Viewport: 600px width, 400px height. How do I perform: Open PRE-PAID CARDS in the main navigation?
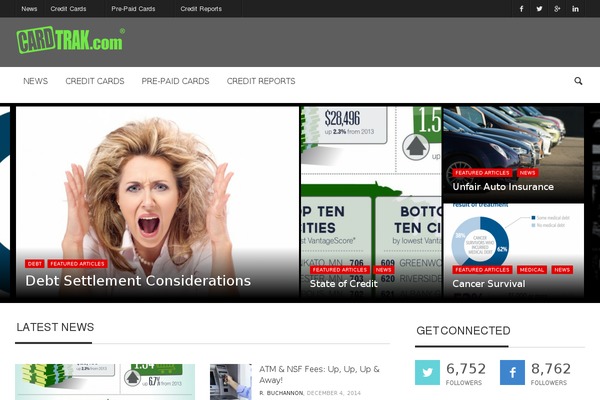(x=175, y=81)
